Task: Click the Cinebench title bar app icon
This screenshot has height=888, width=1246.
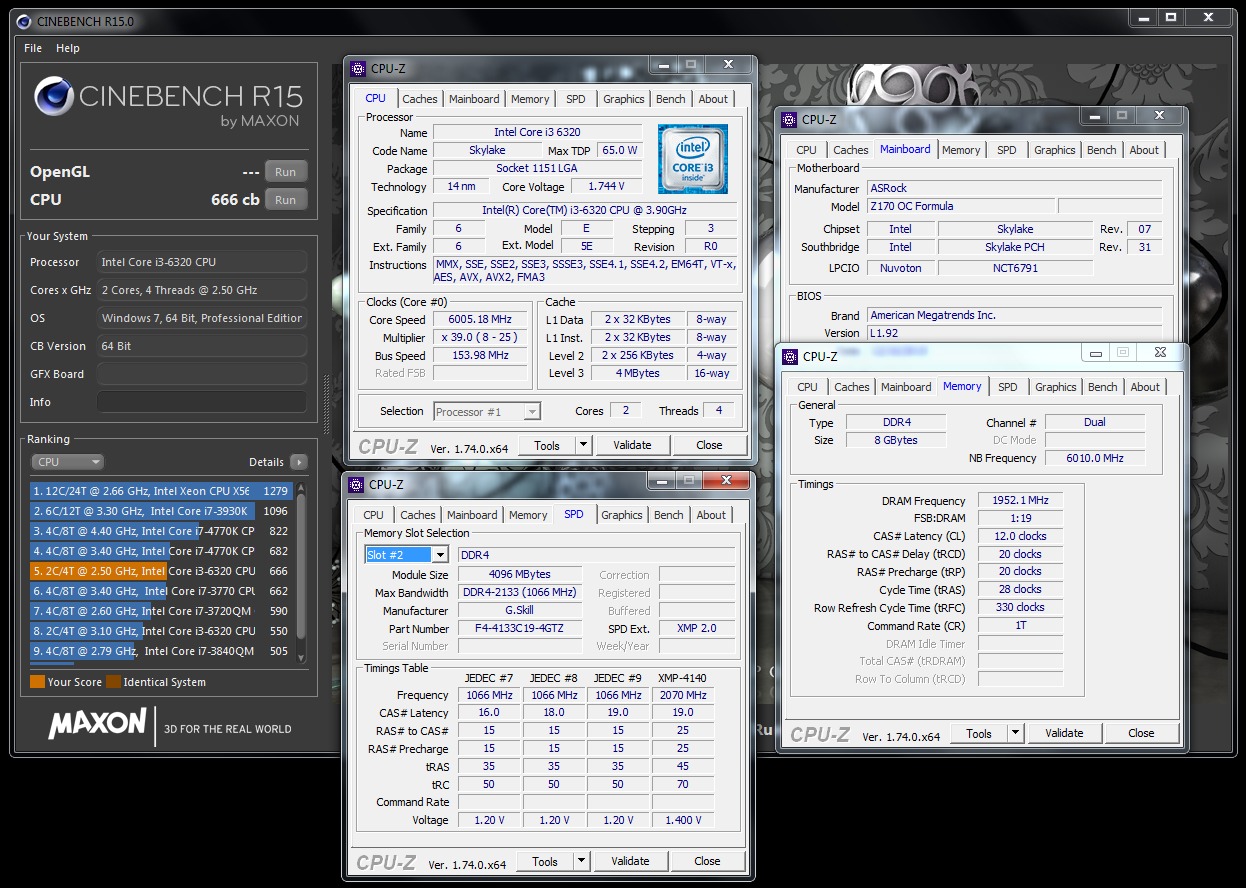Action: pyautogui.click(x=23, y=21)
